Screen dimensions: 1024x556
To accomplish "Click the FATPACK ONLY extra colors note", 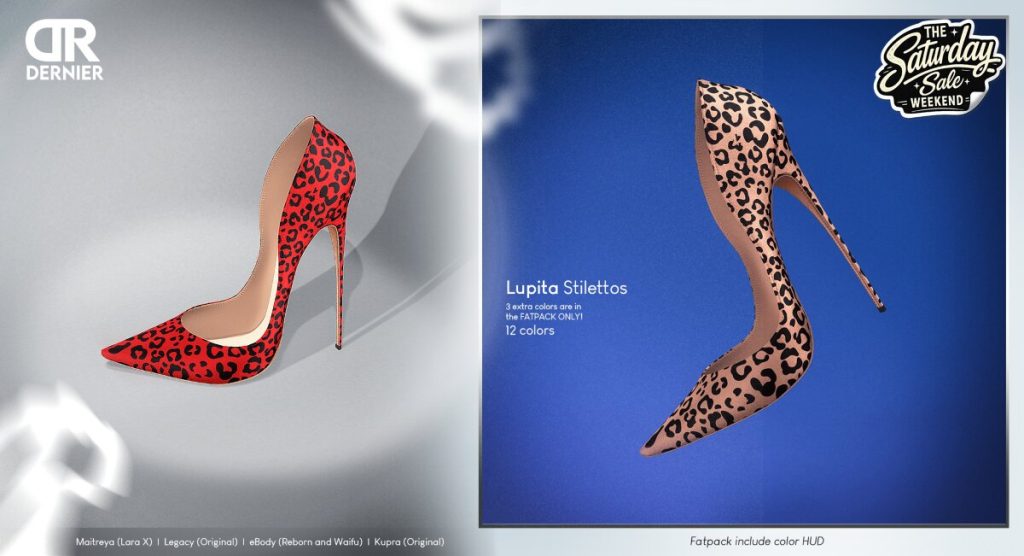I will (x=543, y=312).
